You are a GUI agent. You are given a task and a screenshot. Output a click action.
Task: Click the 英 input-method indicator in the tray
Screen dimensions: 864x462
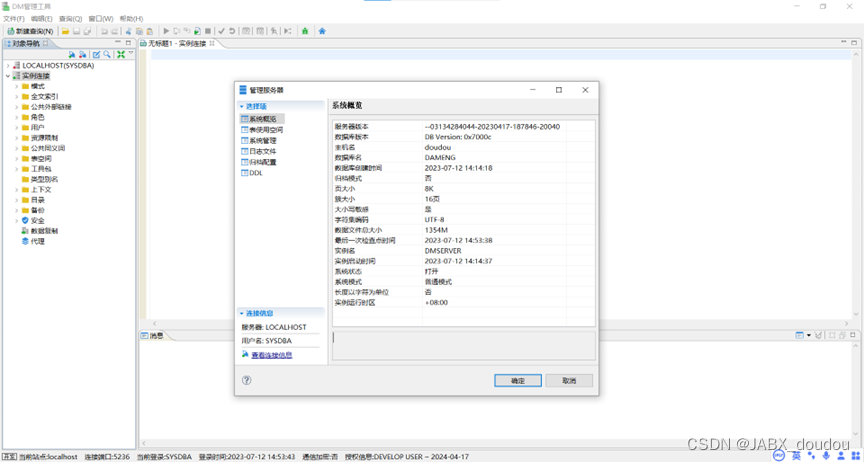(796, 455)
